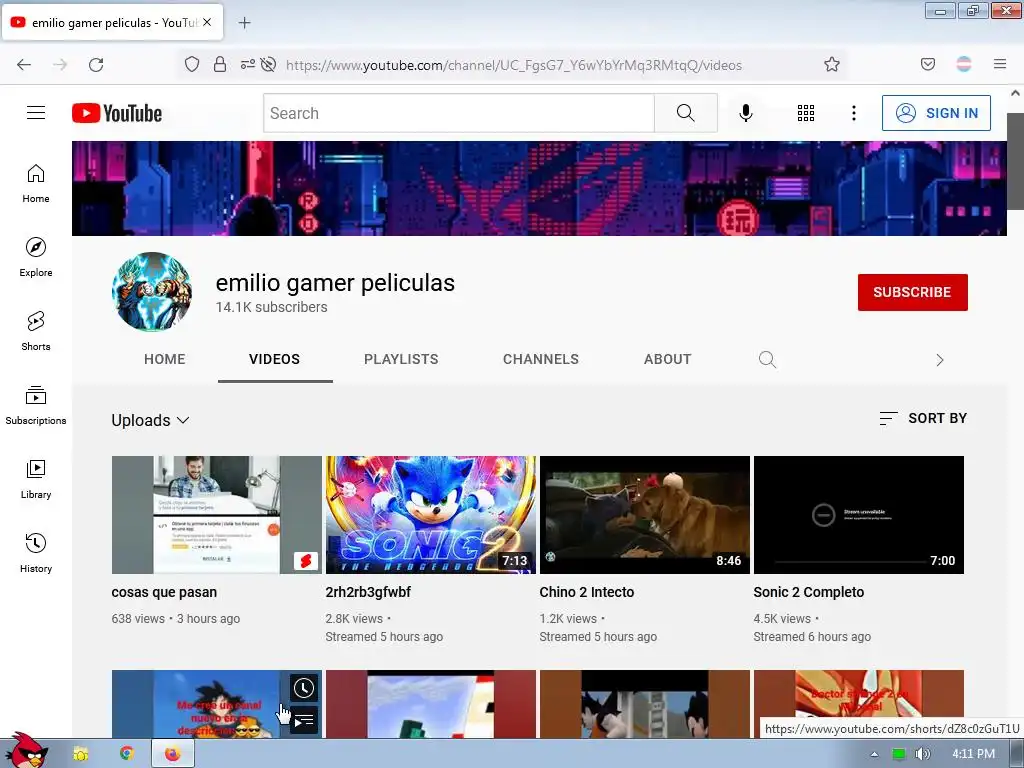
Task: Open Chrome from the taskbar
Action: coord(127,754)
